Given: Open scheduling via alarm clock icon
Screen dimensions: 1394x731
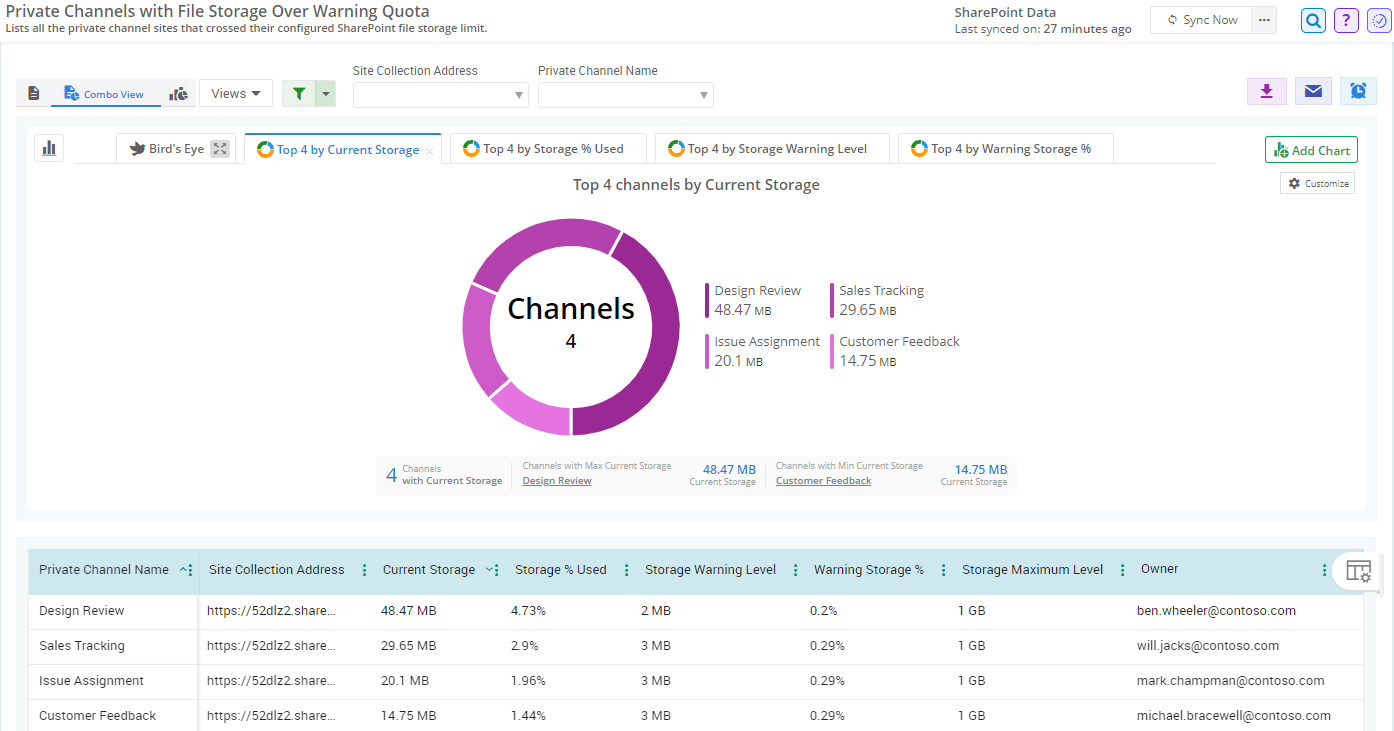Looking at the screenshot, I should tap(1358, 91).
